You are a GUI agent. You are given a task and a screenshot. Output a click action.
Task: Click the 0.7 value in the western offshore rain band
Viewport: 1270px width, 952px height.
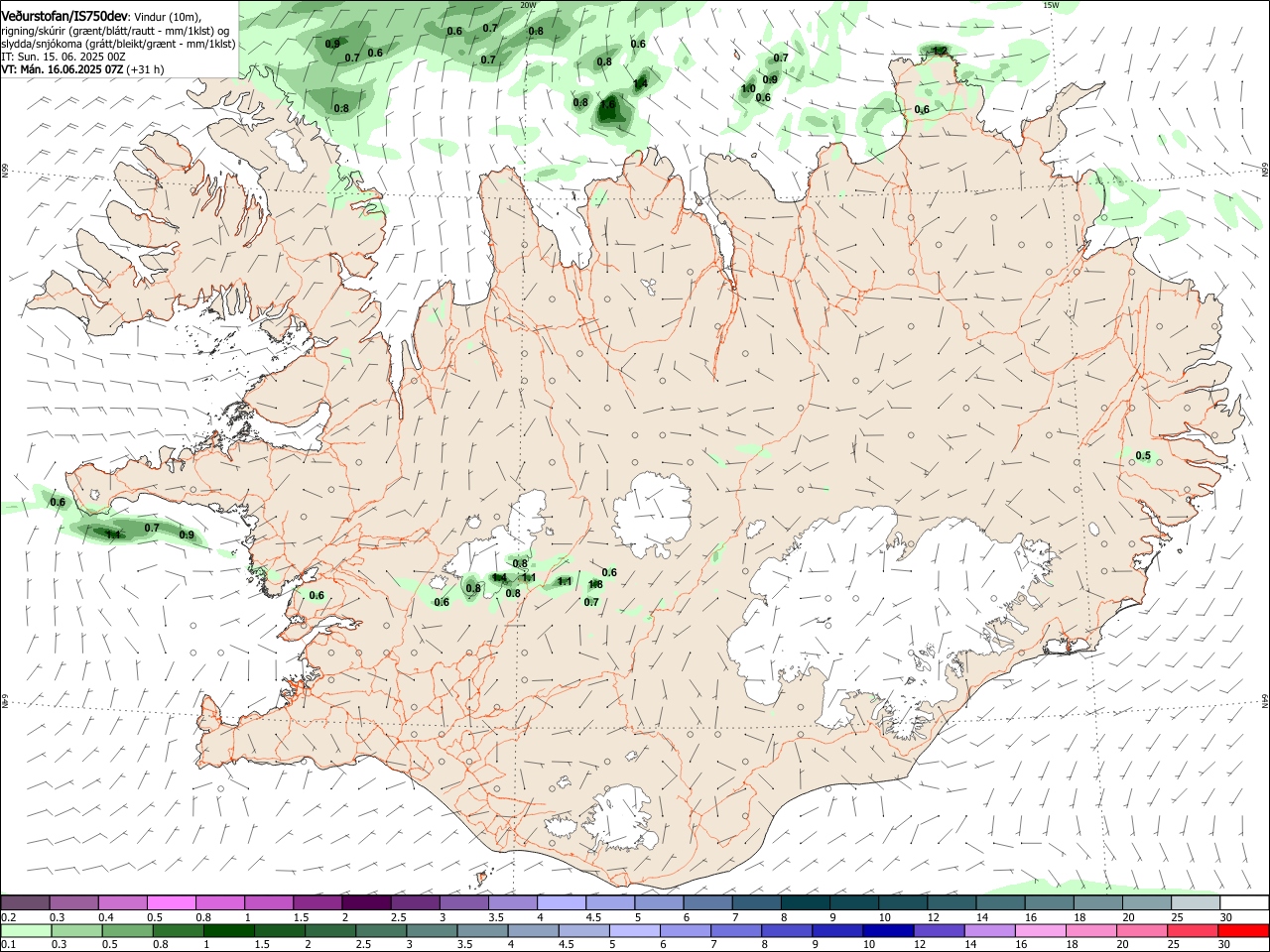click(x=152, y=529)
